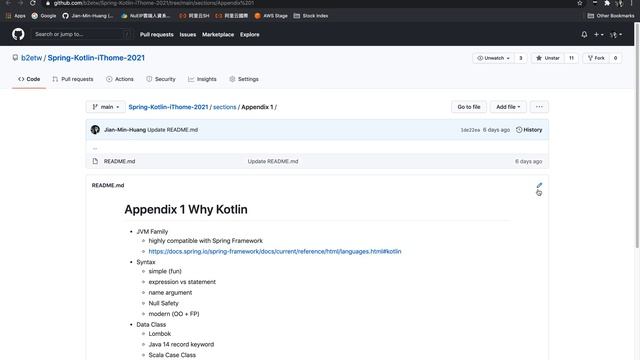Open the Stock index bookmark folder

click(x=311, y=16)
